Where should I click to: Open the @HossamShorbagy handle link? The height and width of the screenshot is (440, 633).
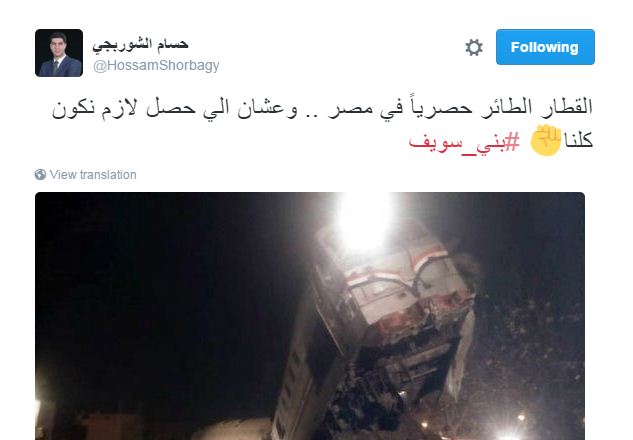pyautogui.click(x=156, y=65)
